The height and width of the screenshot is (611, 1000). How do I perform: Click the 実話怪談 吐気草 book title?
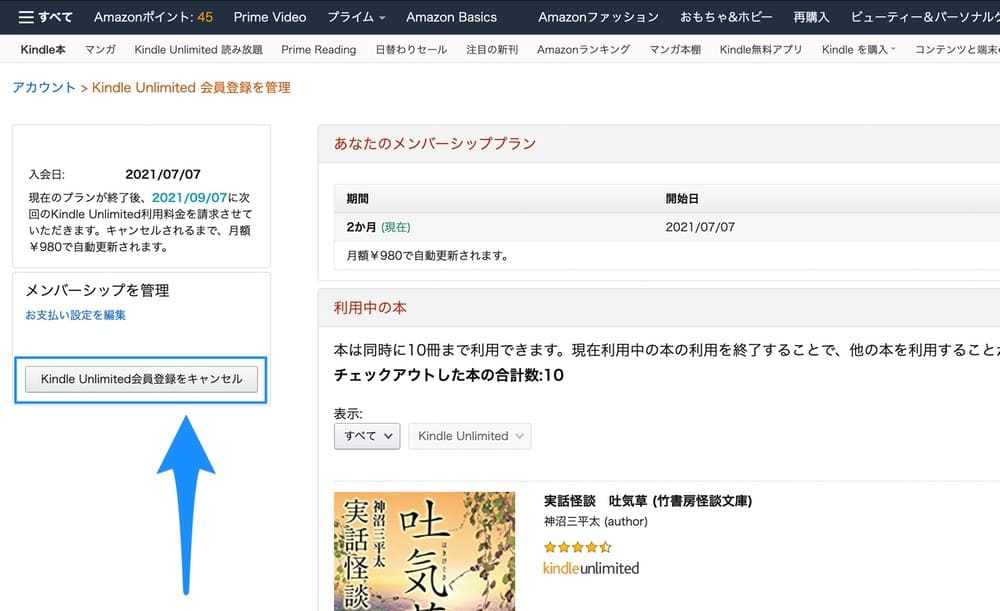[647, 500]
